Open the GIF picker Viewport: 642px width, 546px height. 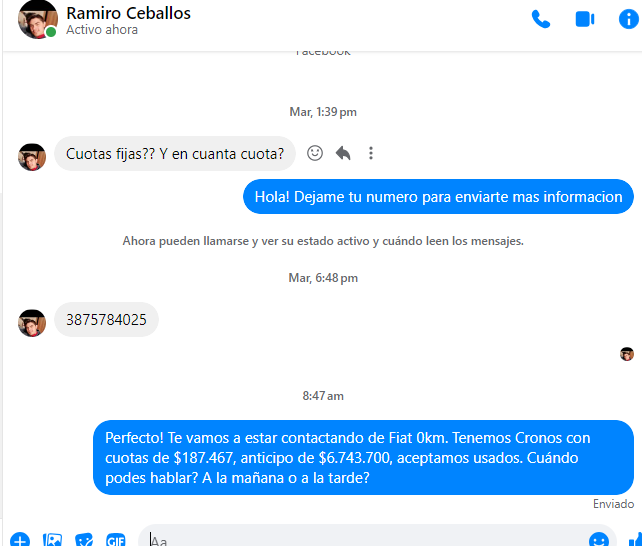[115, 540]
